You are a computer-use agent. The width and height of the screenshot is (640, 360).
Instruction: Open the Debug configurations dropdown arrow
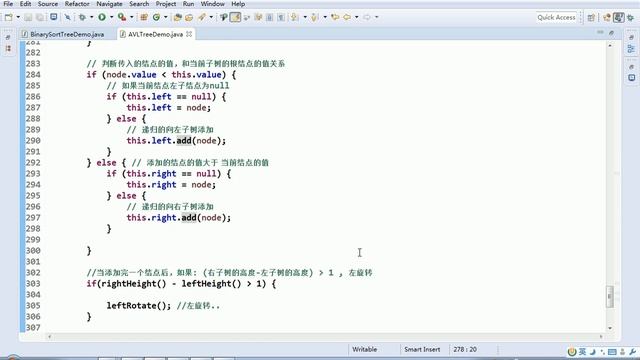(91, 17)
